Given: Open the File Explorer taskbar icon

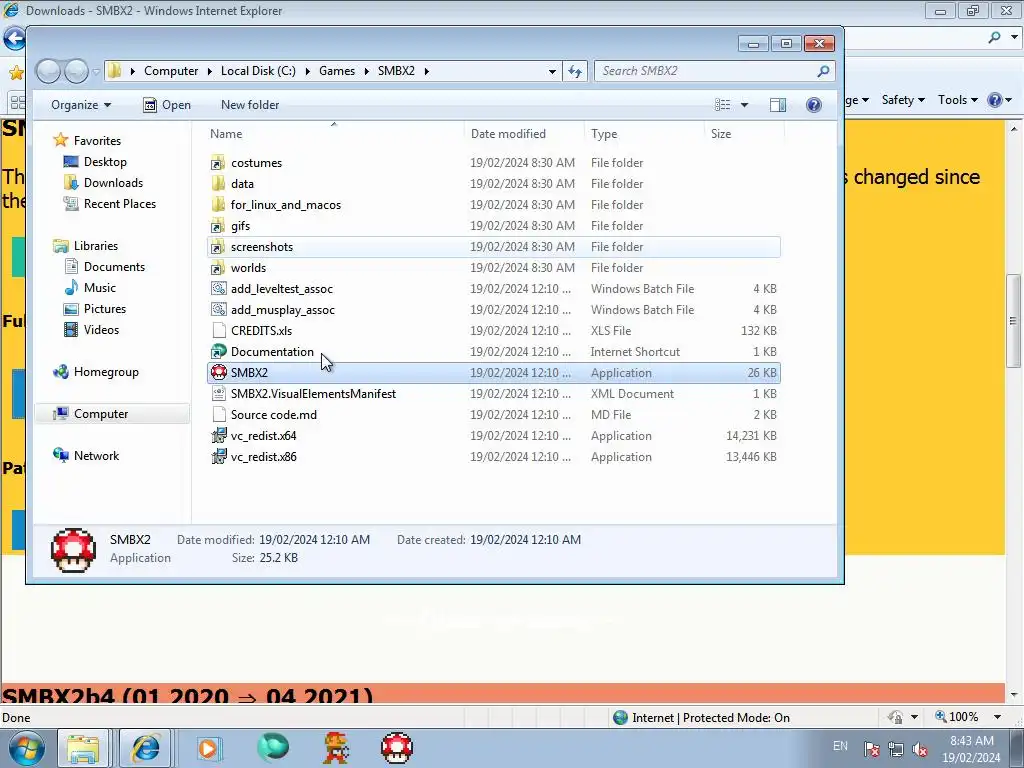Looking at the screenshot, I should coord(83,748).
